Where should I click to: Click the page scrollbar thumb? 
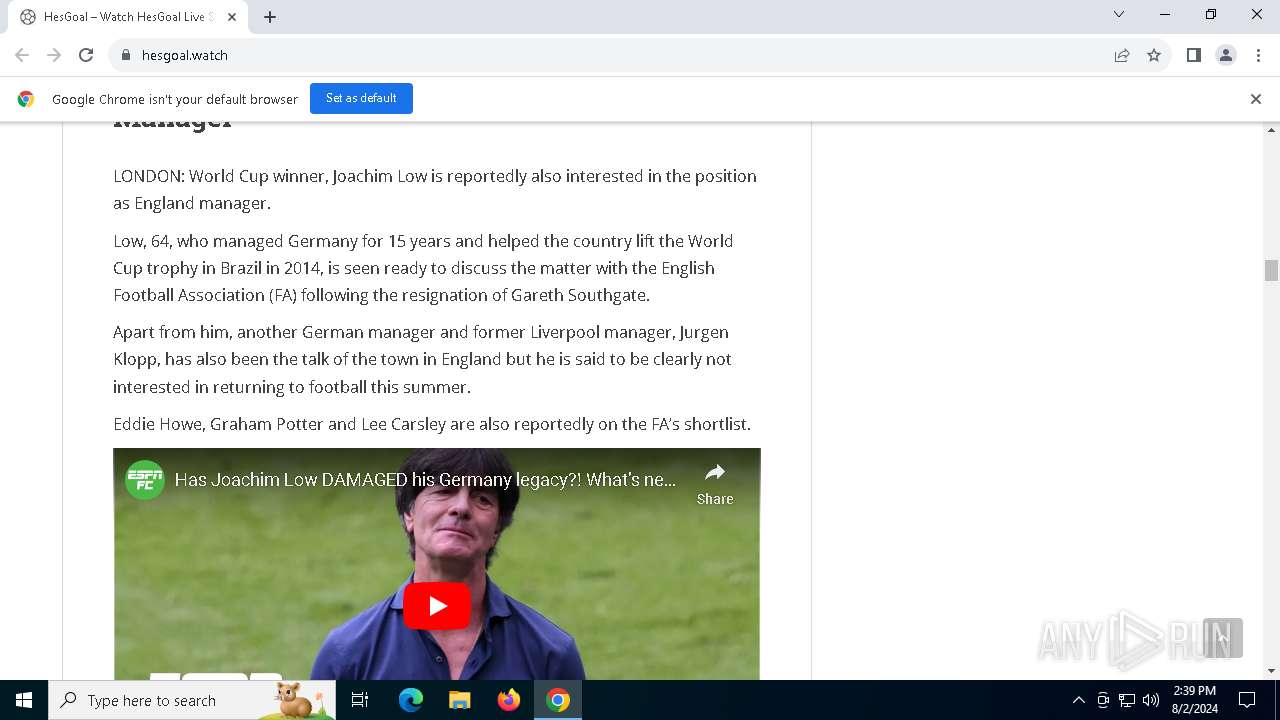(1271, 270)
